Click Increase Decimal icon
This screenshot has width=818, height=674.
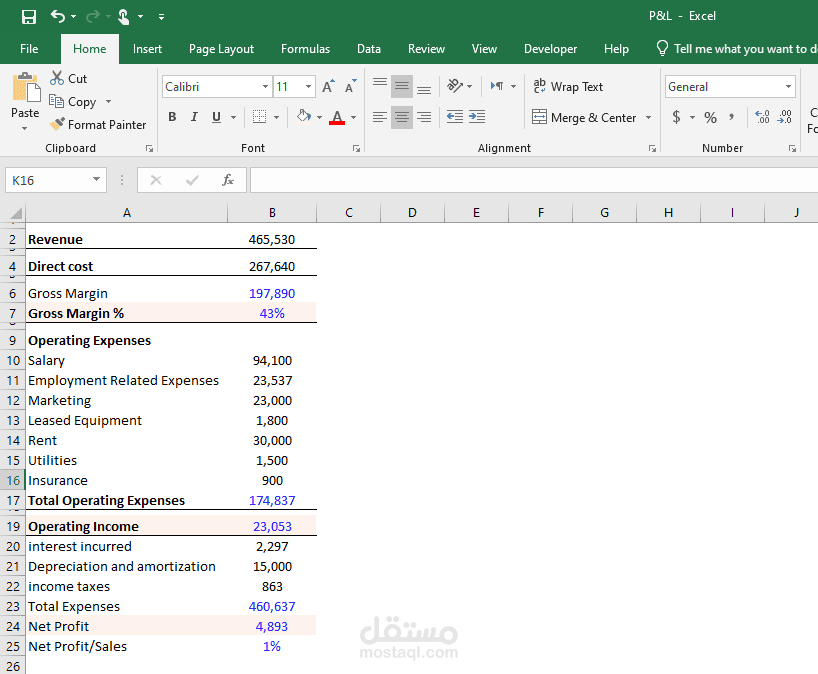[x=762, y=117]
